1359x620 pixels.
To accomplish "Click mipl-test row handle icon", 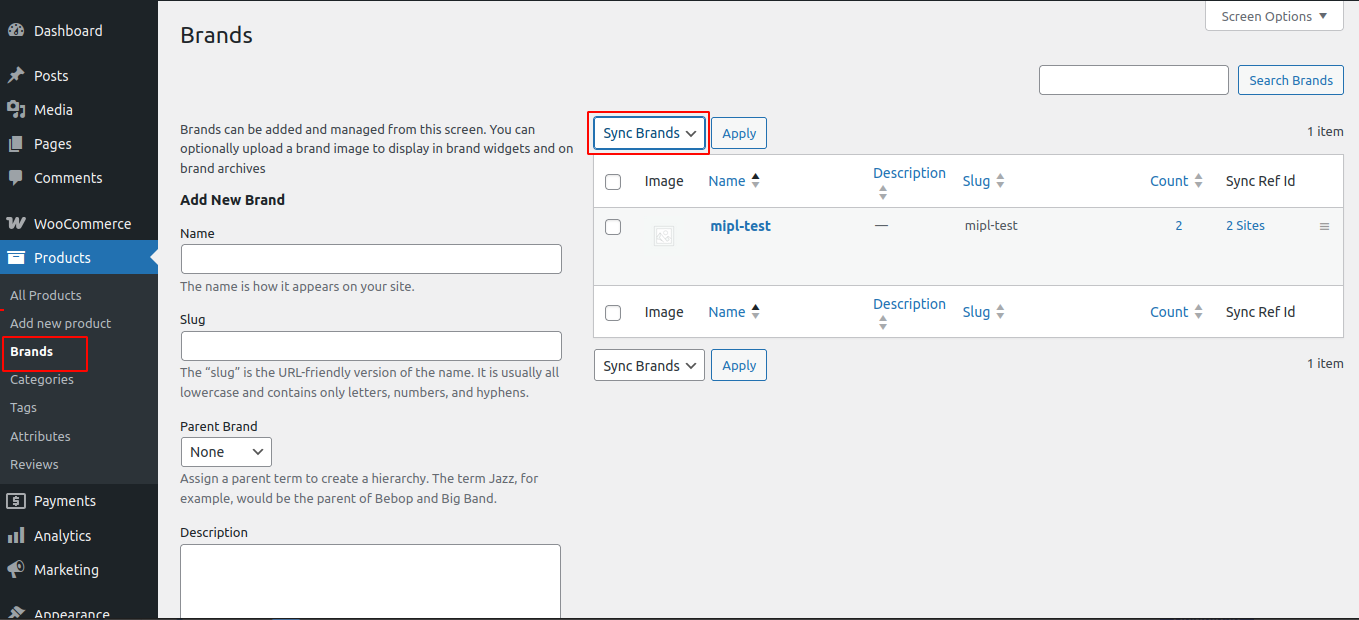I will click(x=1324, y=227).
